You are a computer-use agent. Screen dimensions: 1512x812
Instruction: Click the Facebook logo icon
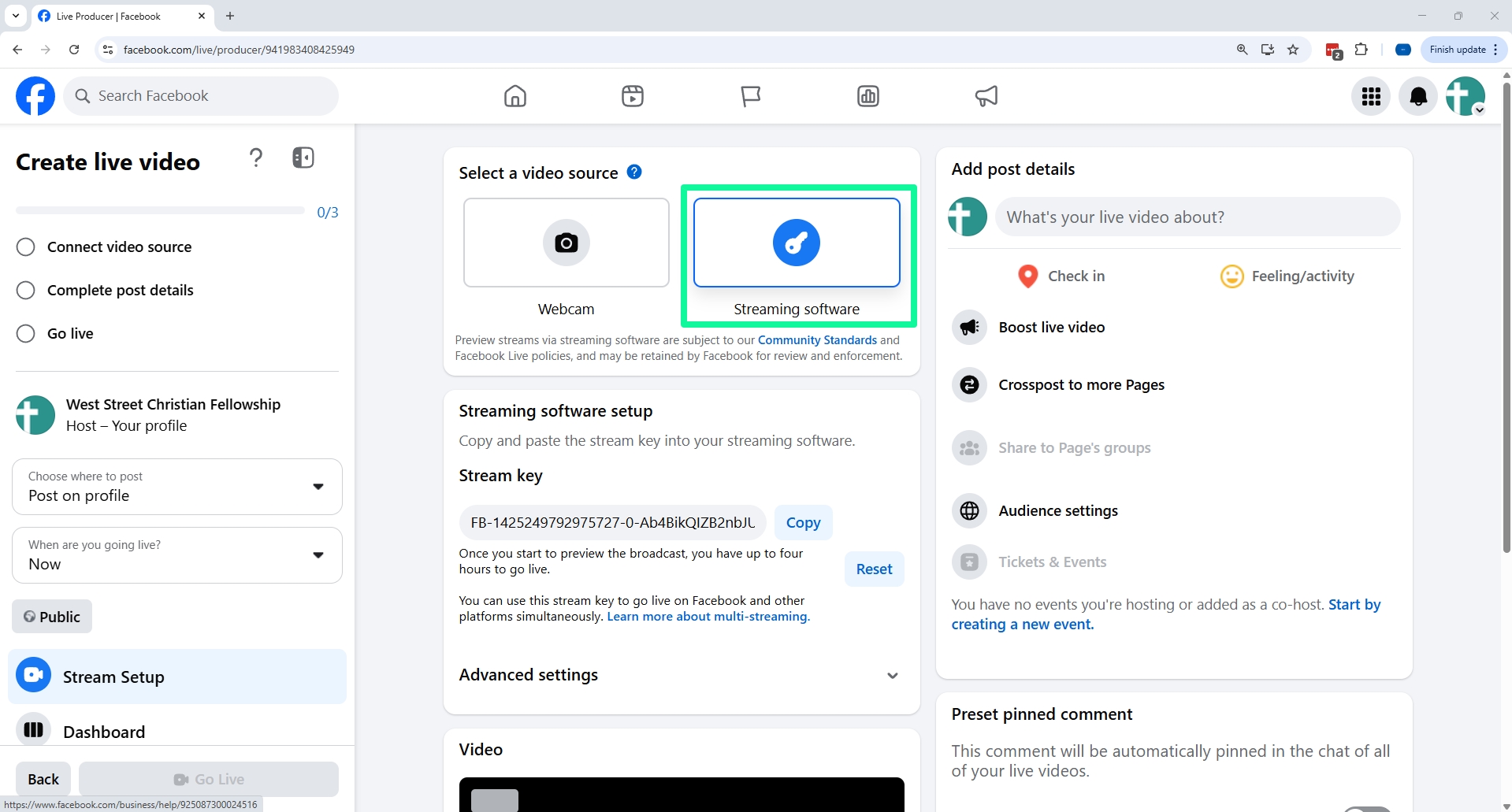pos(35,96)
